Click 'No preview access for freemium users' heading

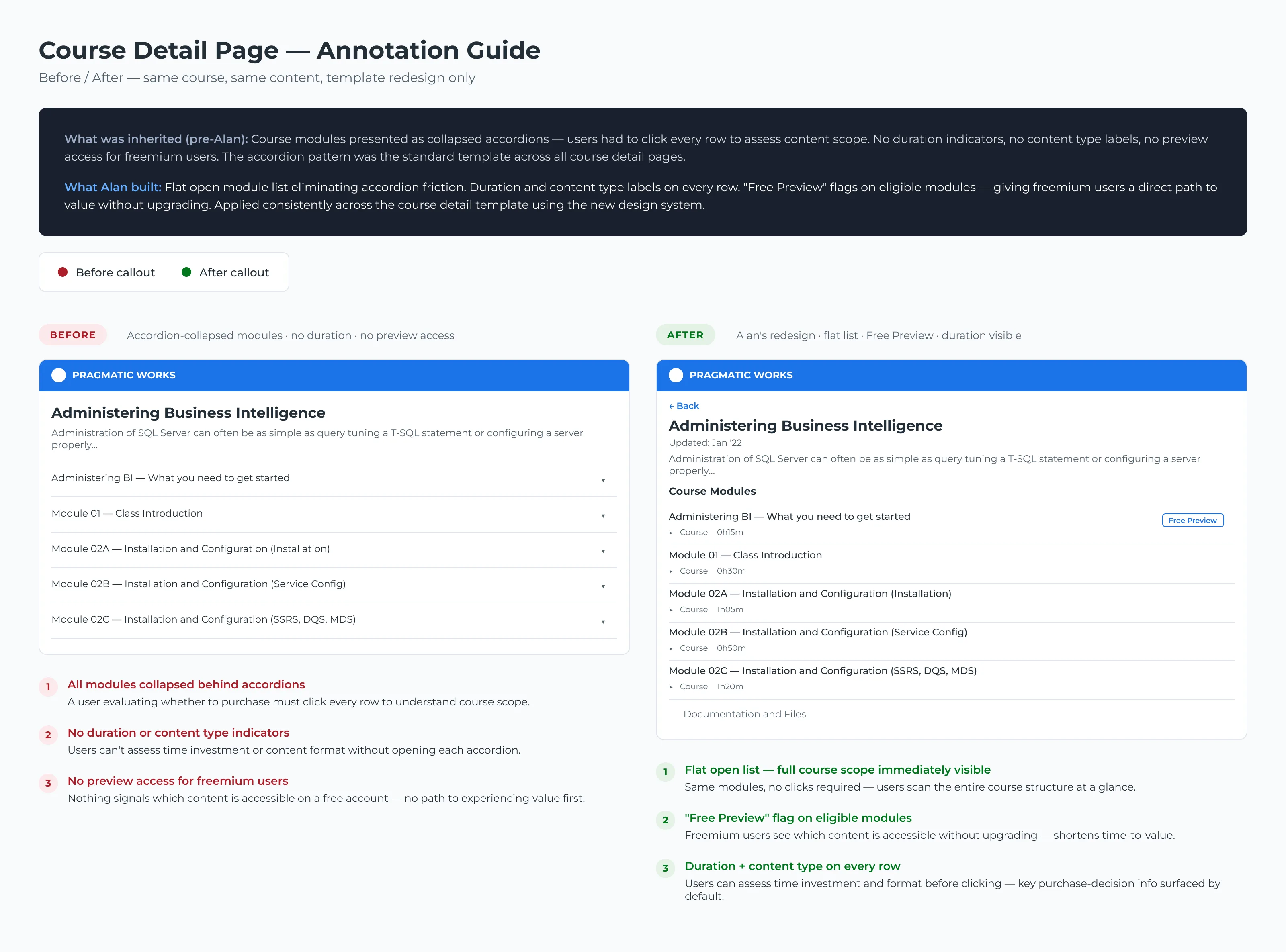[x=178, y=781]
